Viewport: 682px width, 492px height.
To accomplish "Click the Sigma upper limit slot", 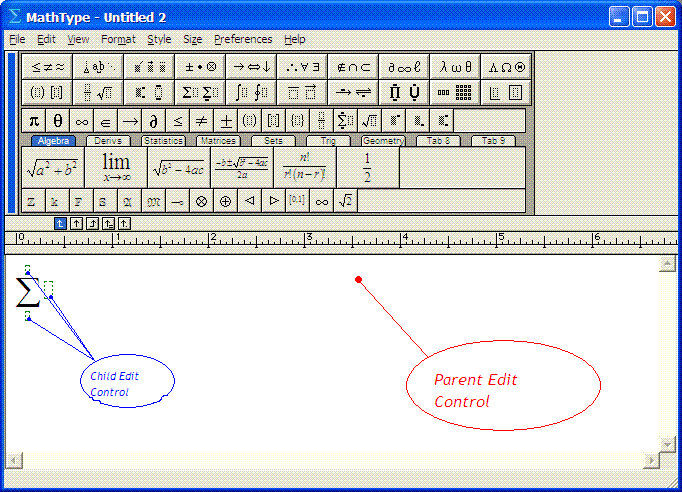I will point(27,269).
